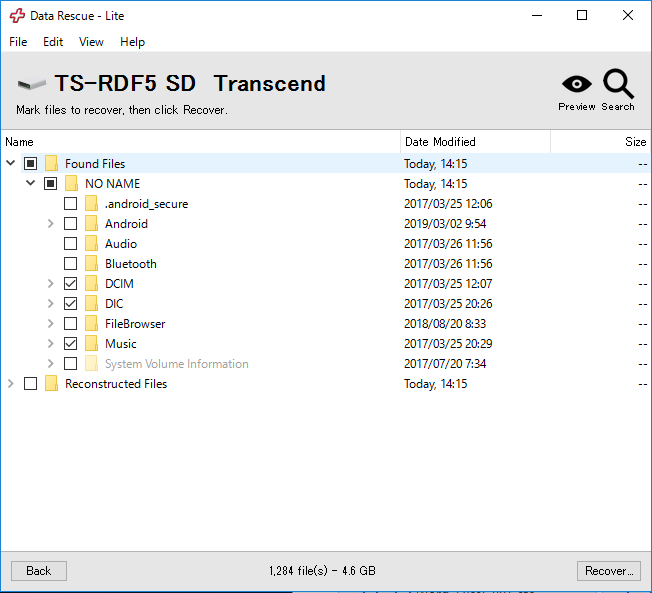
Task: Click the date 2018/08/20 8:33
Action: [445, 324]
